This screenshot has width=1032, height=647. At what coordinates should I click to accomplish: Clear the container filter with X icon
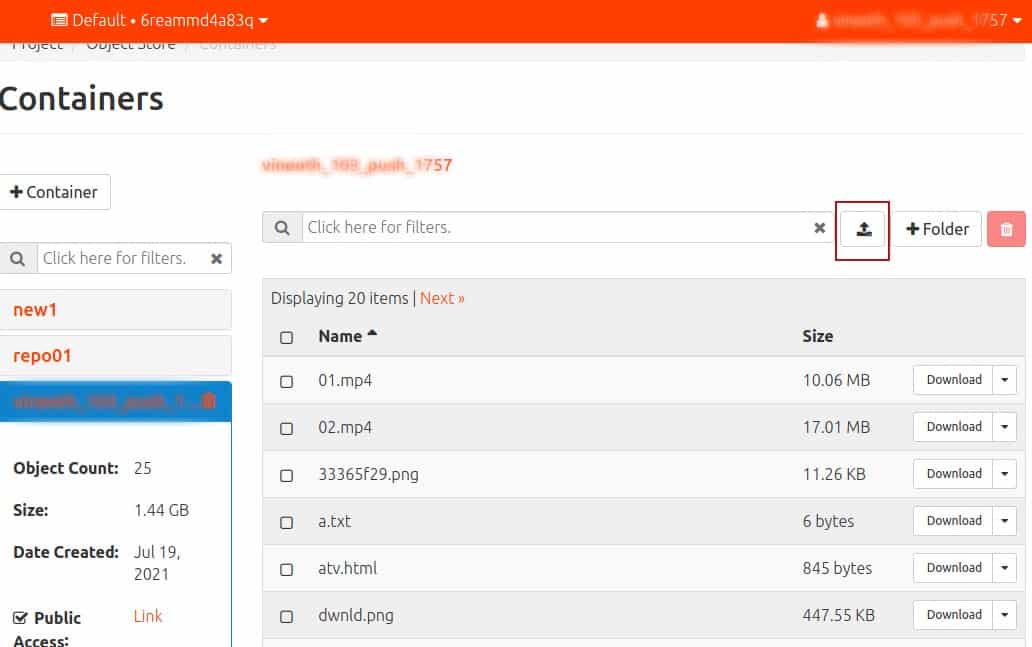click(216, 259)
